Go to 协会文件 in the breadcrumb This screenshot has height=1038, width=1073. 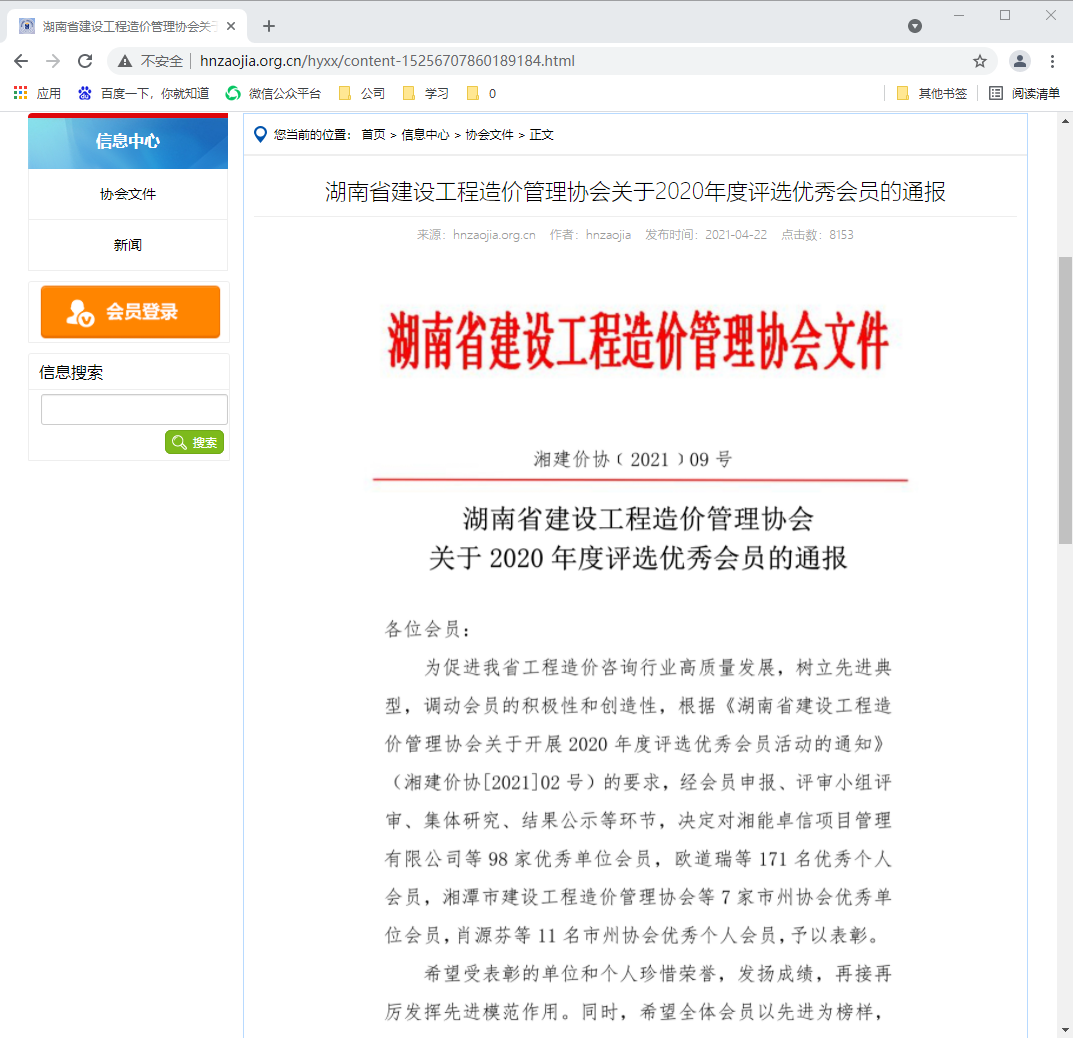tap(489, 135)
